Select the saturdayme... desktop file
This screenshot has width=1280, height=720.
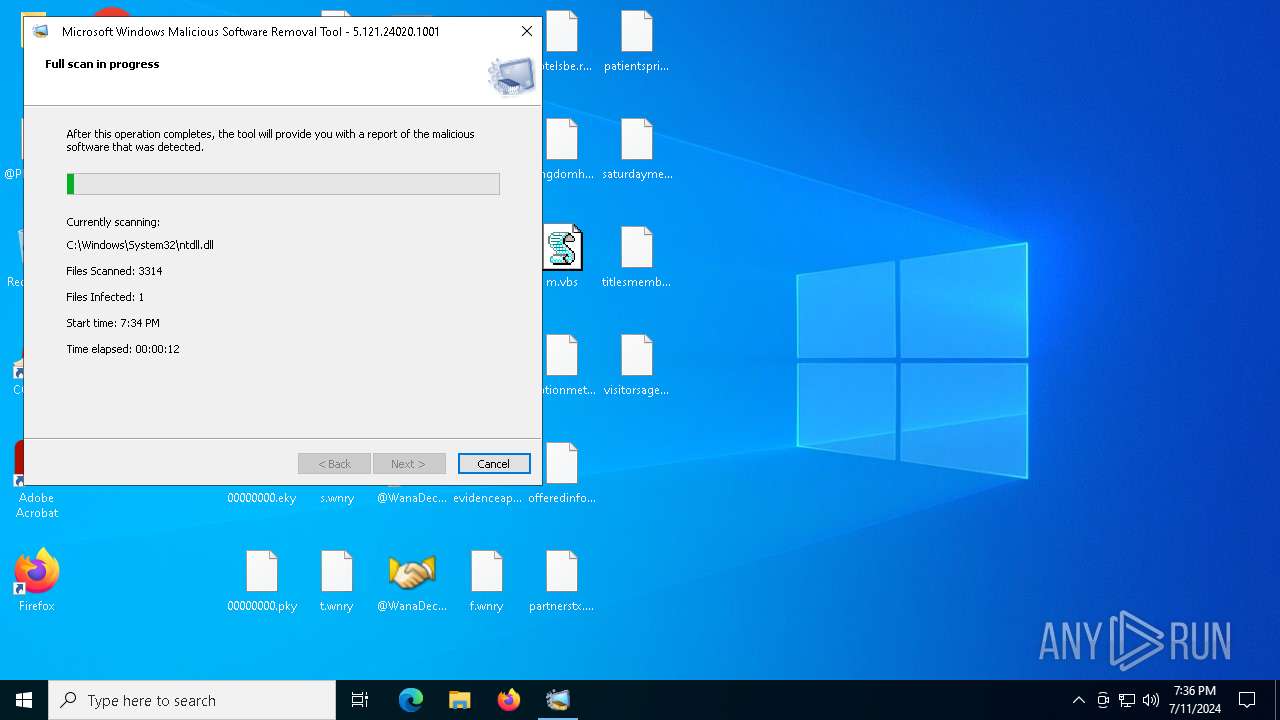pyautogui.click(x=637, y=150)
